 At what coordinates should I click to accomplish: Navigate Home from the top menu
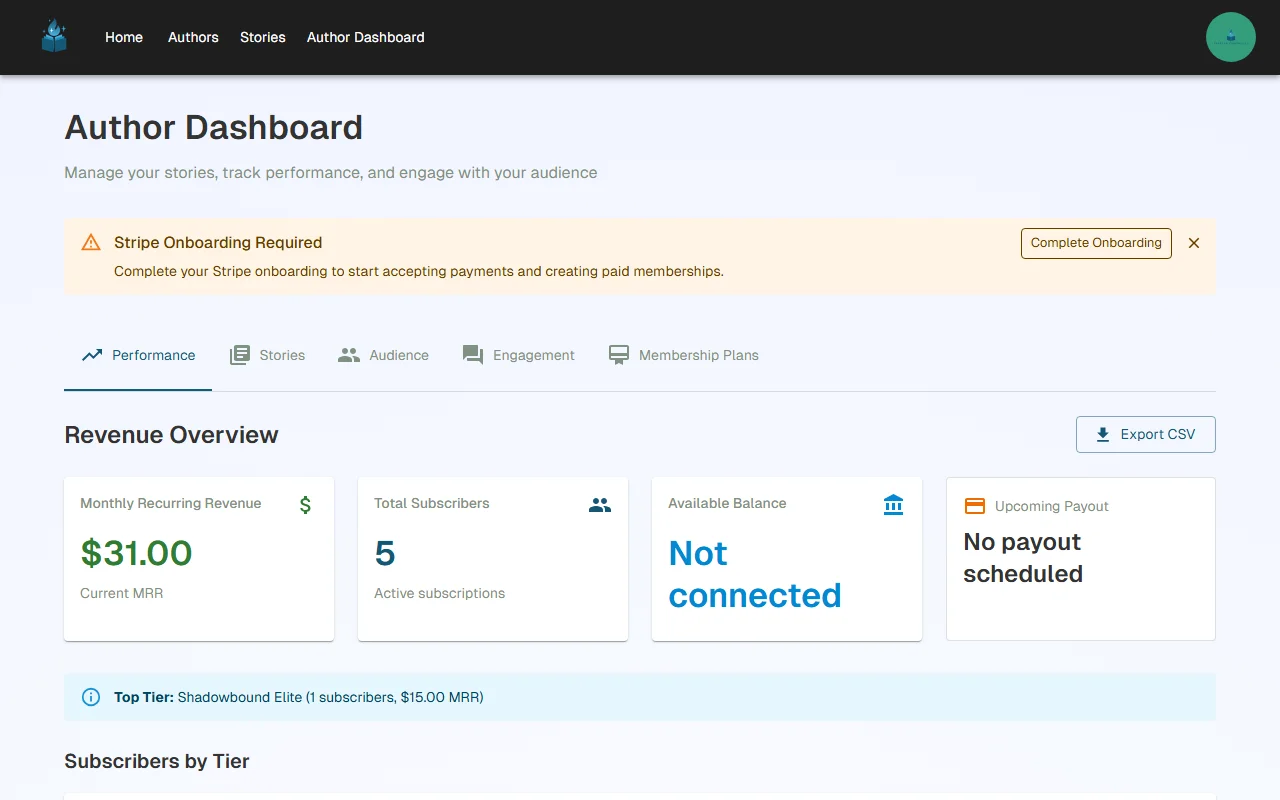pyautogui.click(x=124, y=37)
